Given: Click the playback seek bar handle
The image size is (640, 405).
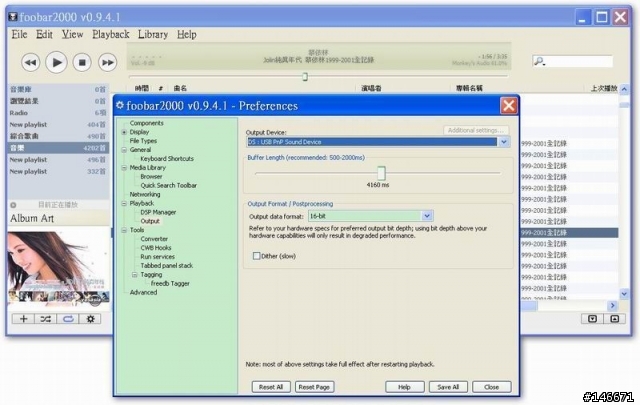Looking at the screenshot, I should tap(305, 76).
